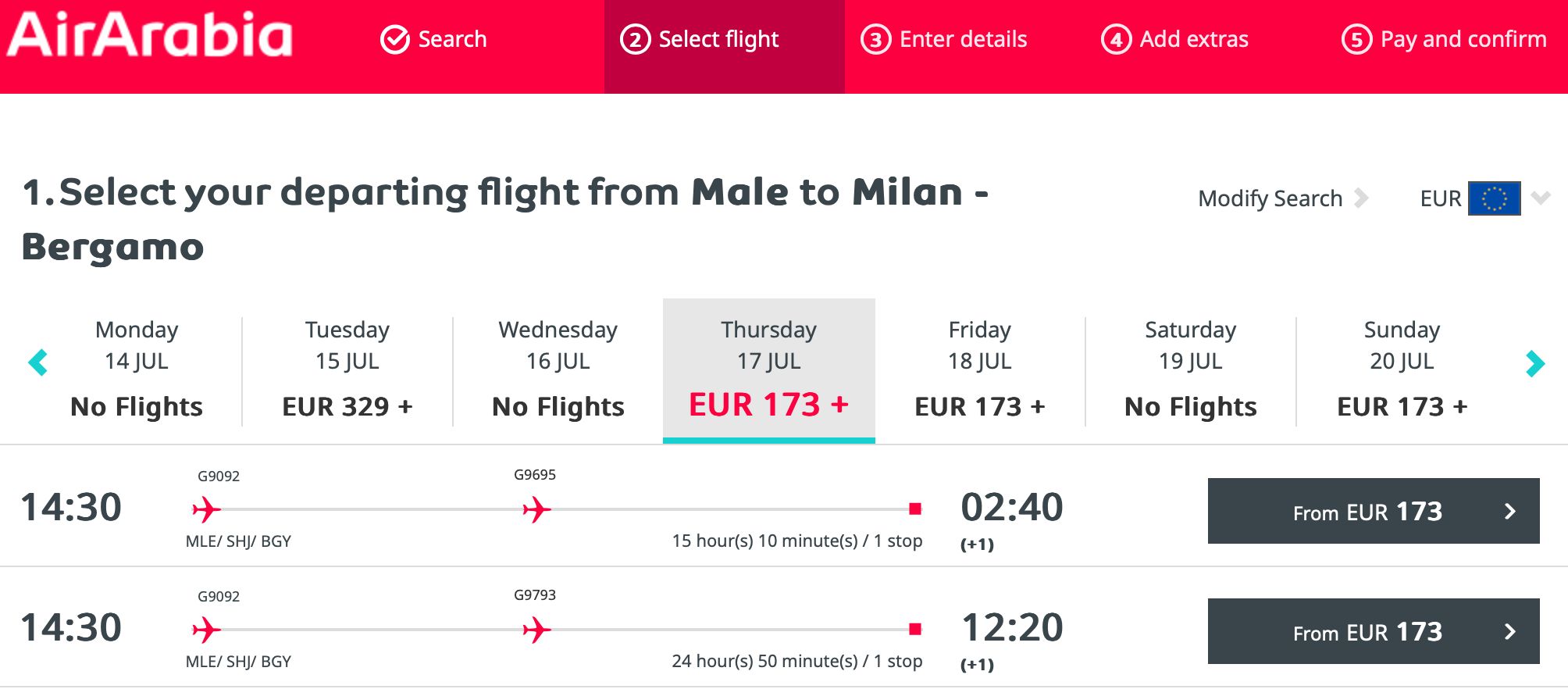
Task: Click the Search step checkmark icon
Action: pyautogui.click(x=394, y=39)
